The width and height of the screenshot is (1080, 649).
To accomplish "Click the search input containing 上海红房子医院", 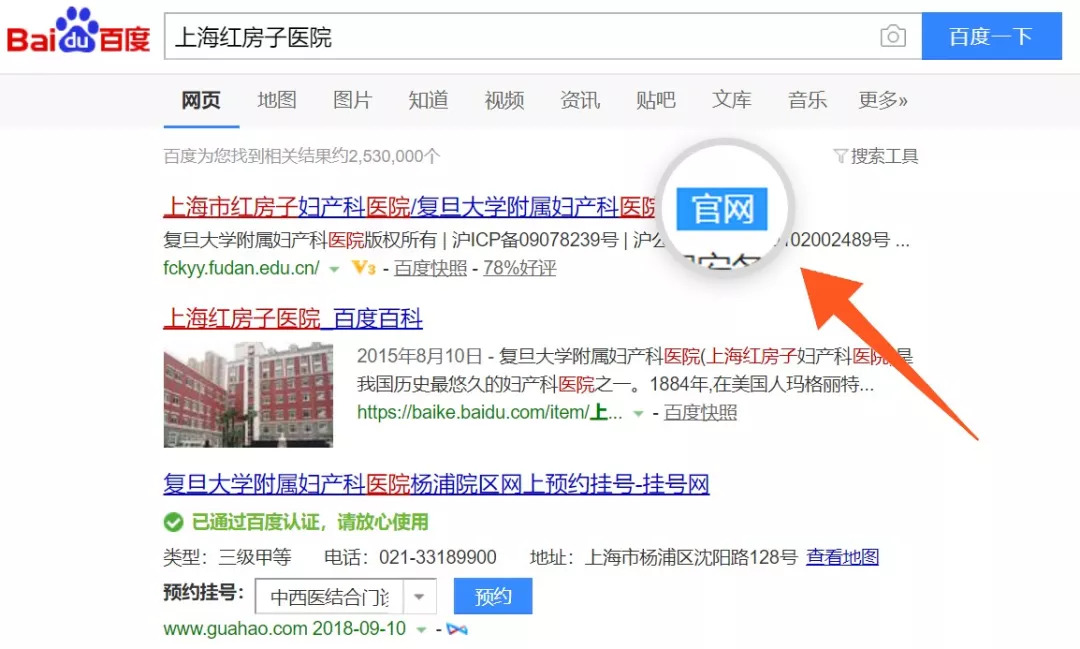I will pos(520,37).
